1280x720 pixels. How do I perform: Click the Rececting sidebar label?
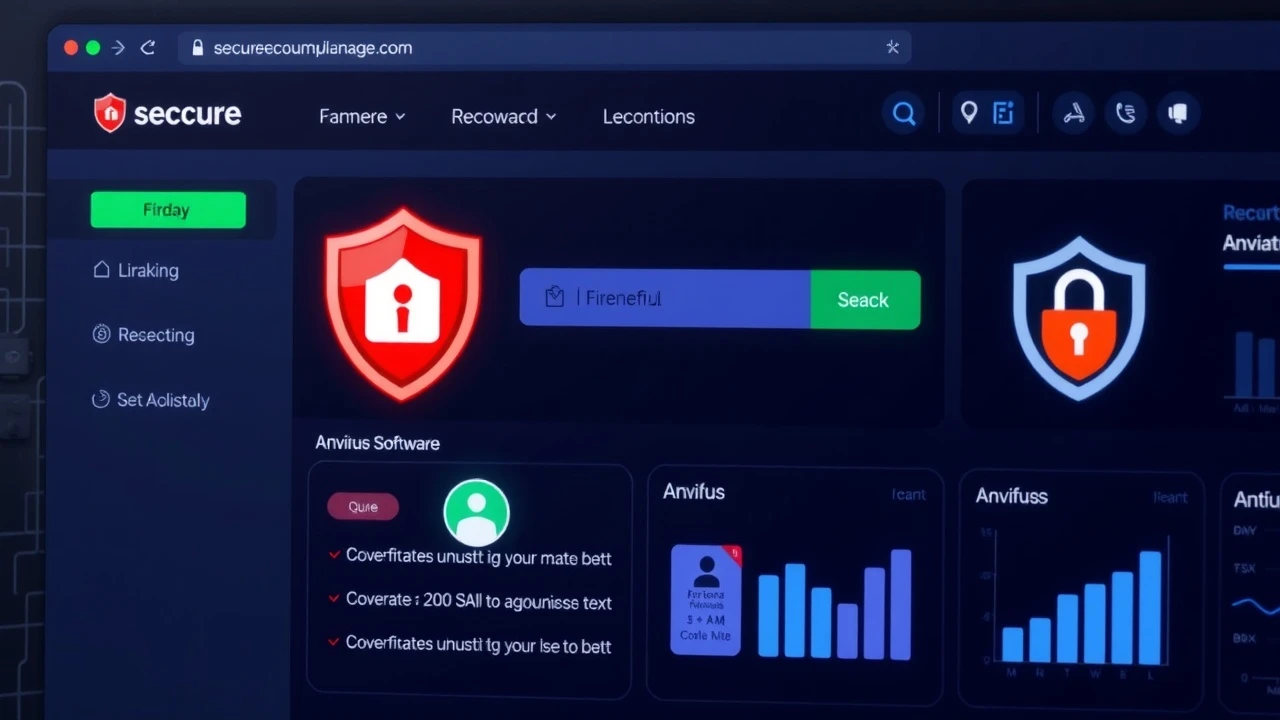coord(156,335)
